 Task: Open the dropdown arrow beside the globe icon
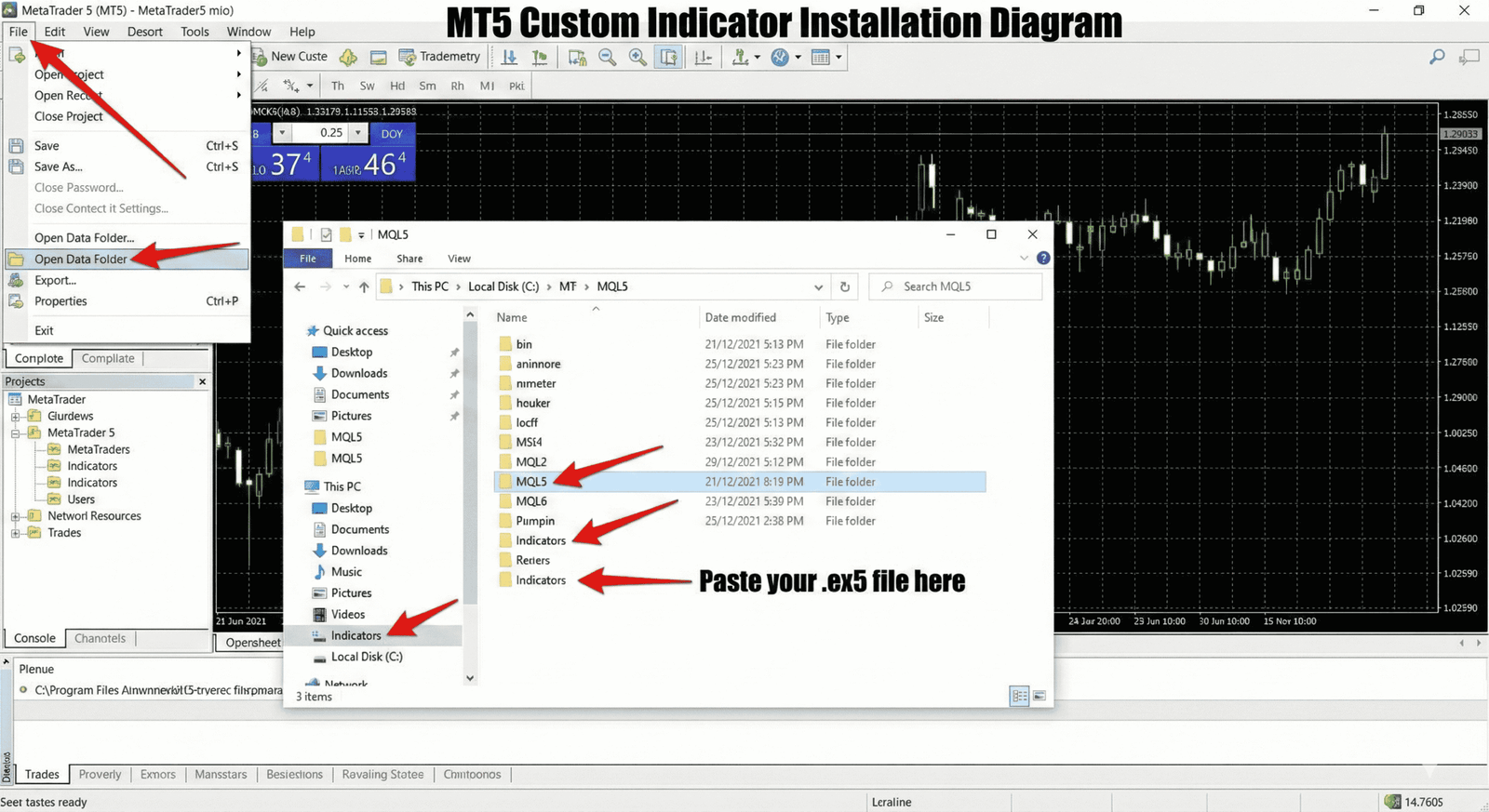pyautogui.click(x=798, y=58)
